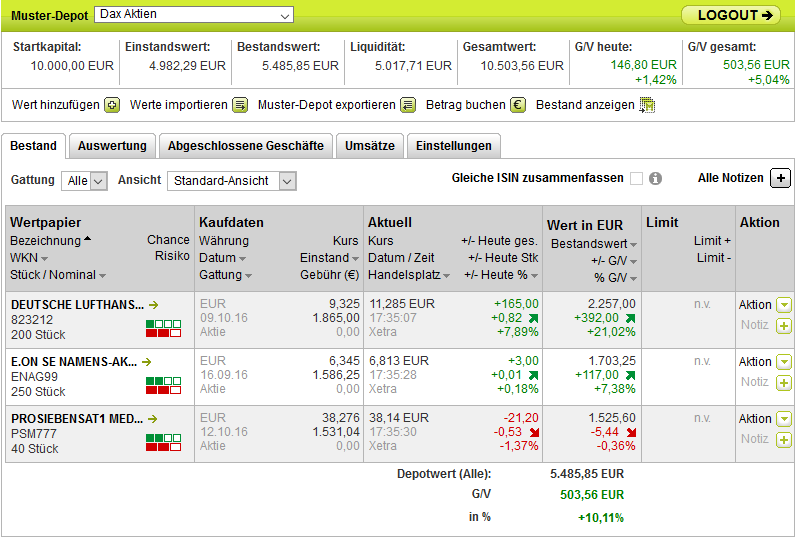
Task: Click Chance/Risiko indicator of E.ON row
Action: 163,385
